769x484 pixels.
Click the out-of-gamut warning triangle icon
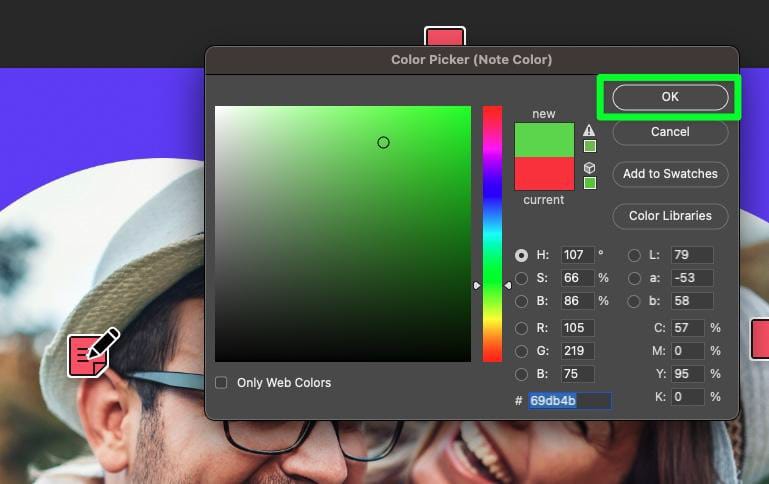coord(589,130)
